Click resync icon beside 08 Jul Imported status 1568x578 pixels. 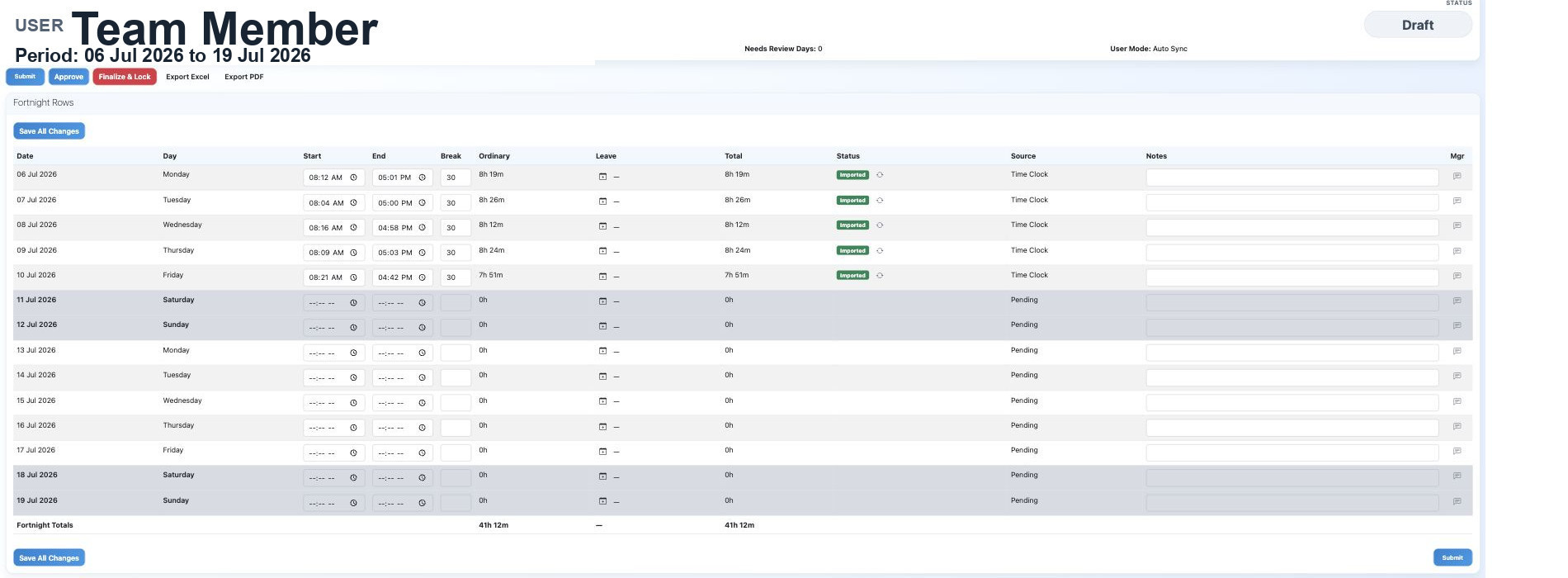click(880, 225)
